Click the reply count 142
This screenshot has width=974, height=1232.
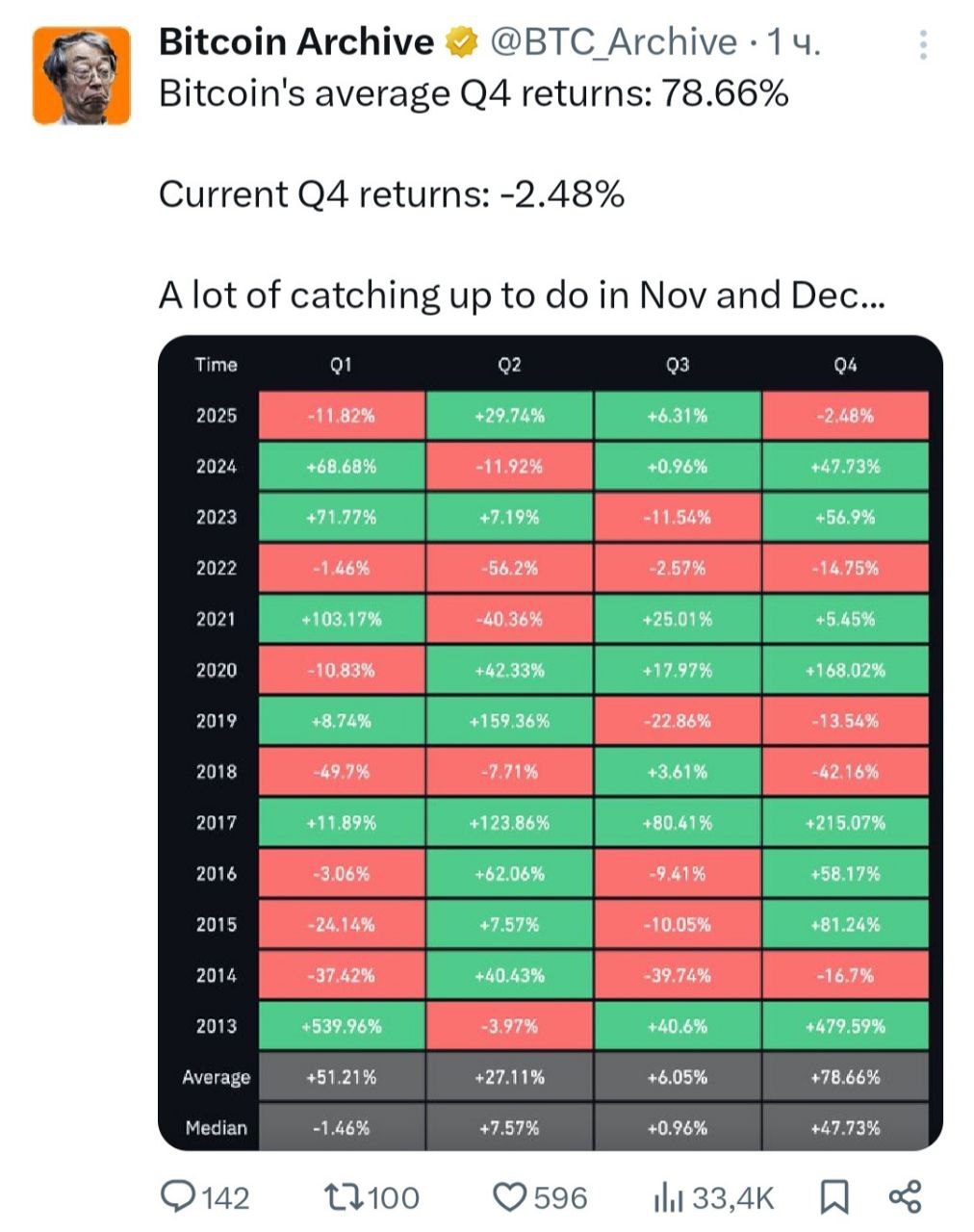click(226, 1197)
